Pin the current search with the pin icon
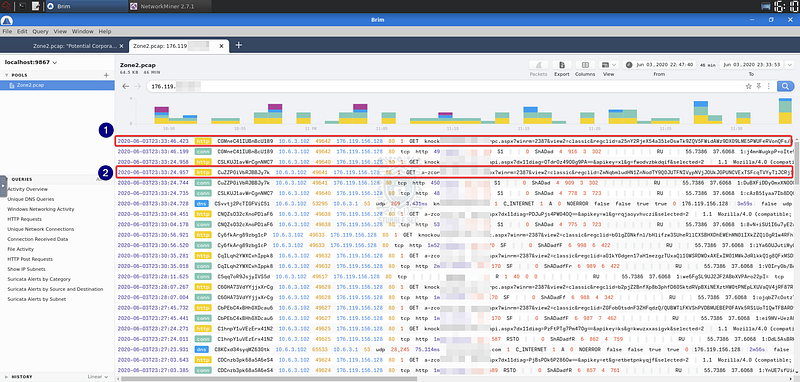Viewport: 800px width, 382px height. click(x=758, y=86)
